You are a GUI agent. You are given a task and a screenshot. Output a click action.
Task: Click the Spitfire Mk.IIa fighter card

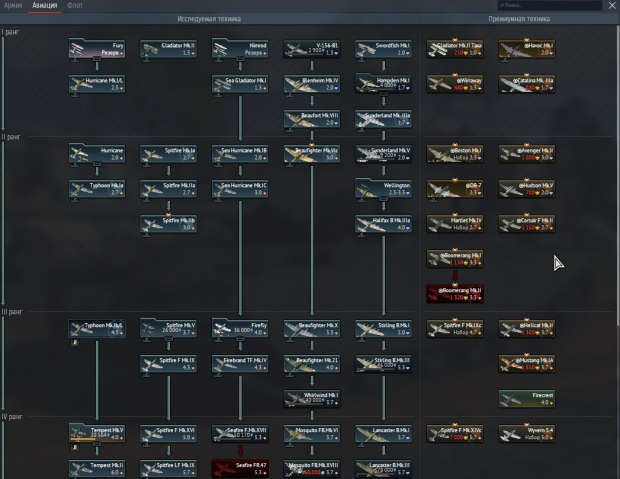pyautogui.click(x=168, y=189)
